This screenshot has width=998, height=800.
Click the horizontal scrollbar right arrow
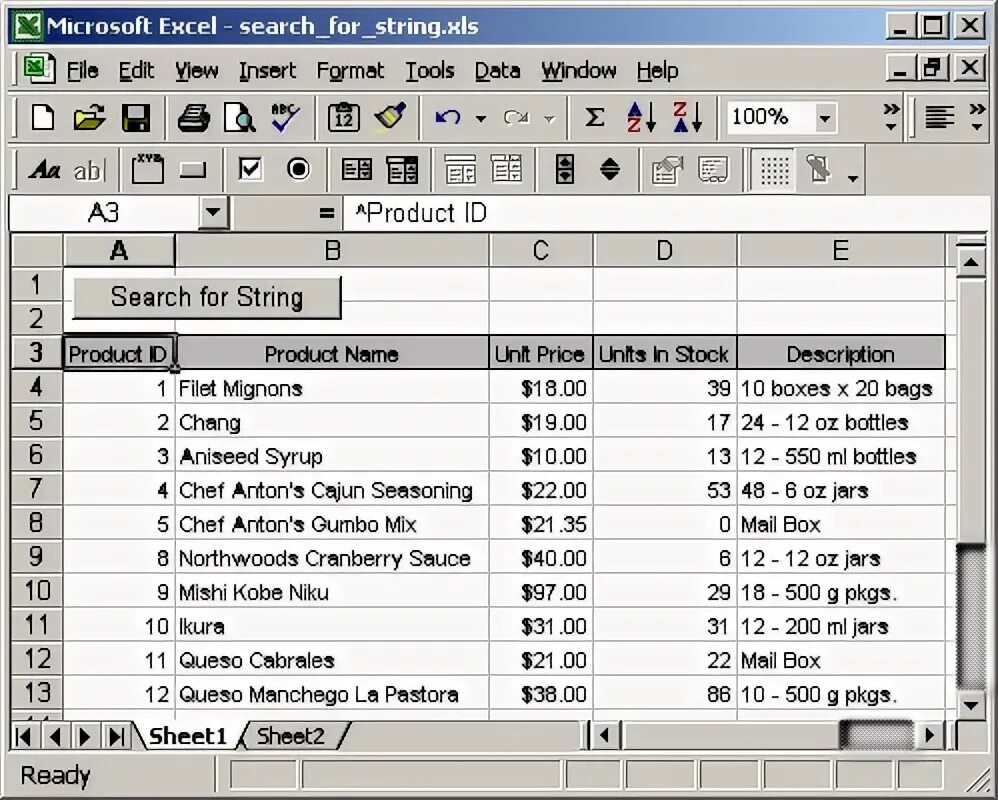(930, 736)
